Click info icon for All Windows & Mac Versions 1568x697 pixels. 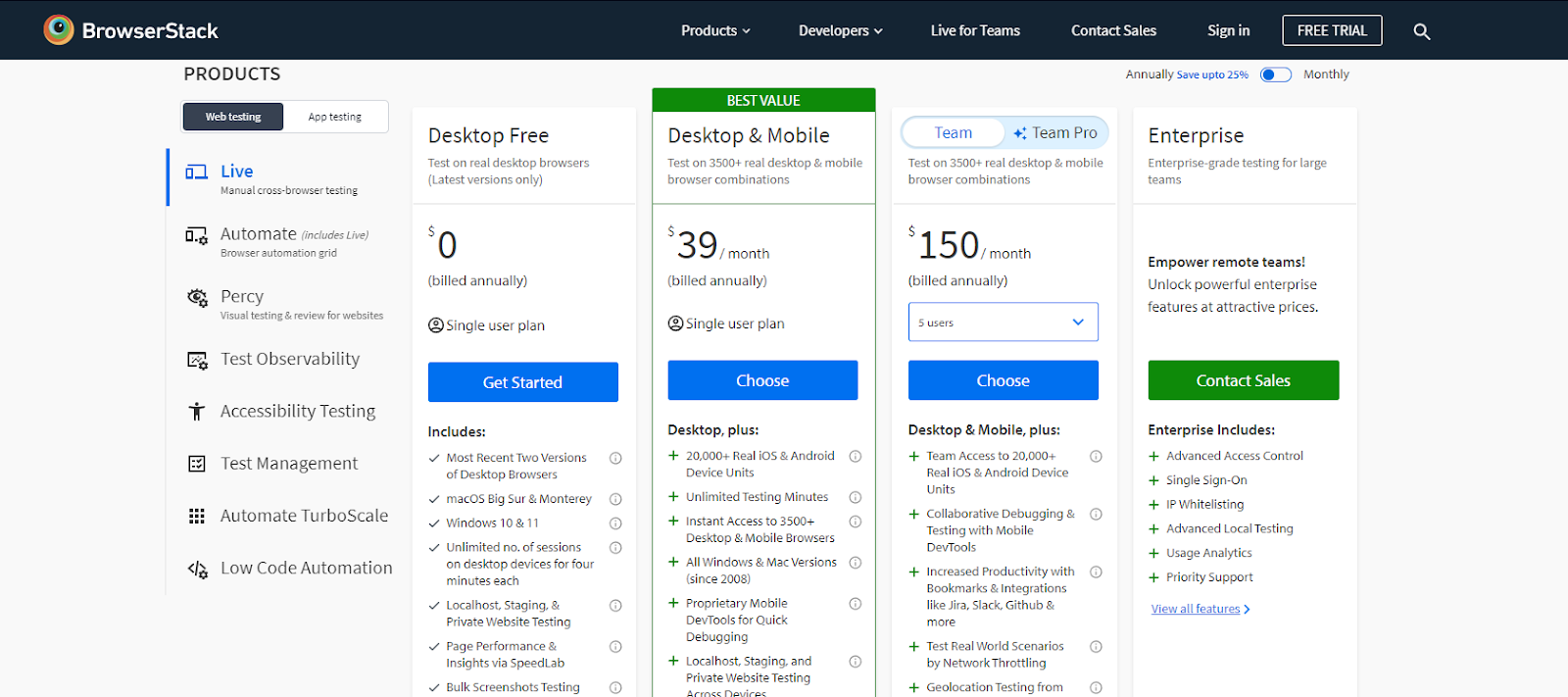[x=856, y=563]
